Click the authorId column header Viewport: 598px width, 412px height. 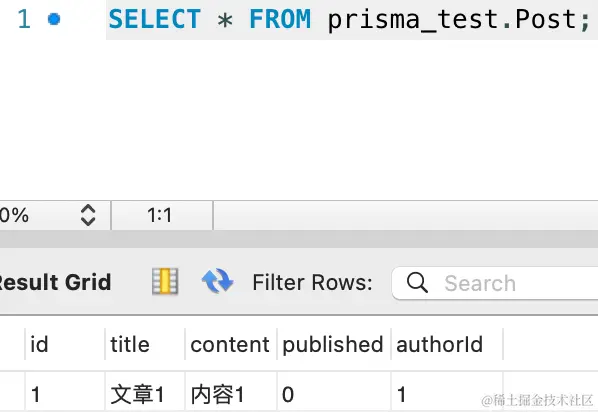447,344
